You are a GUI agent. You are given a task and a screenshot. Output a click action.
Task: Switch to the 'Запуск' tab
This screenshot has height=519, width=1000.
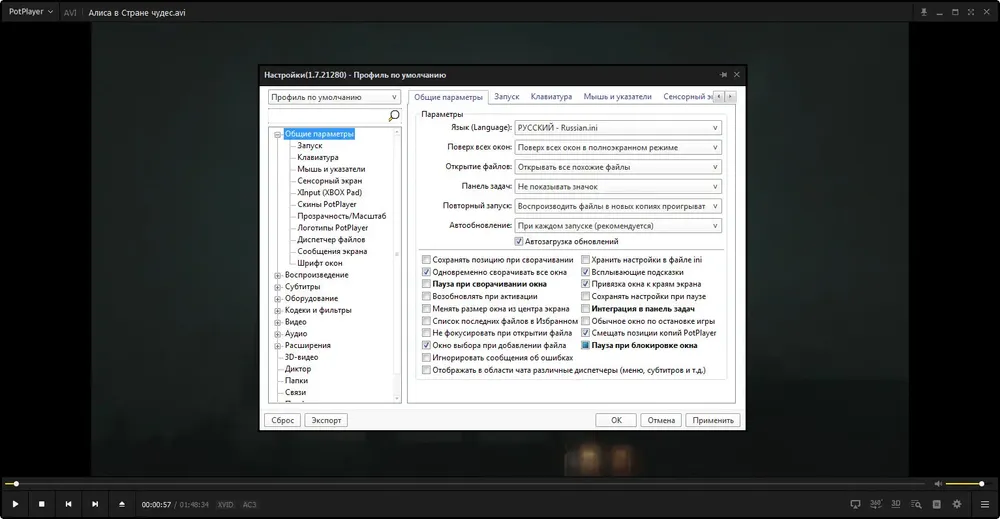pyautogui.click(x=506, y=97)
